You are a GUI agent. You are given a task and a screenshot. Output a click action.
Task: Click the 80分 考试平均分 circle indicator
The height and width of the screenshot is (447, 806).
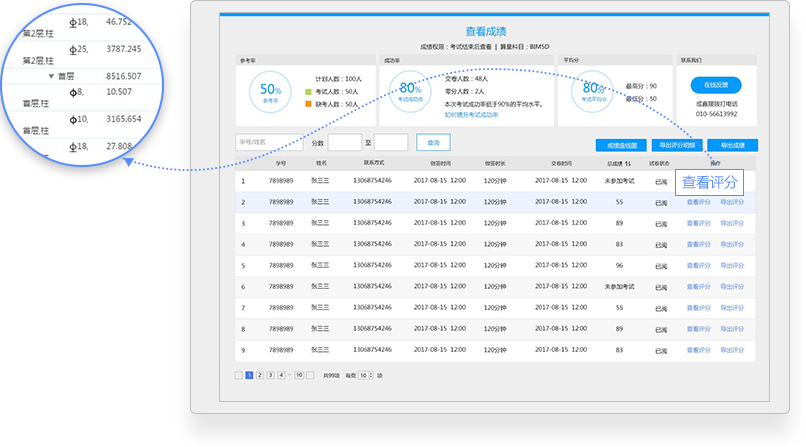(595, 92)
